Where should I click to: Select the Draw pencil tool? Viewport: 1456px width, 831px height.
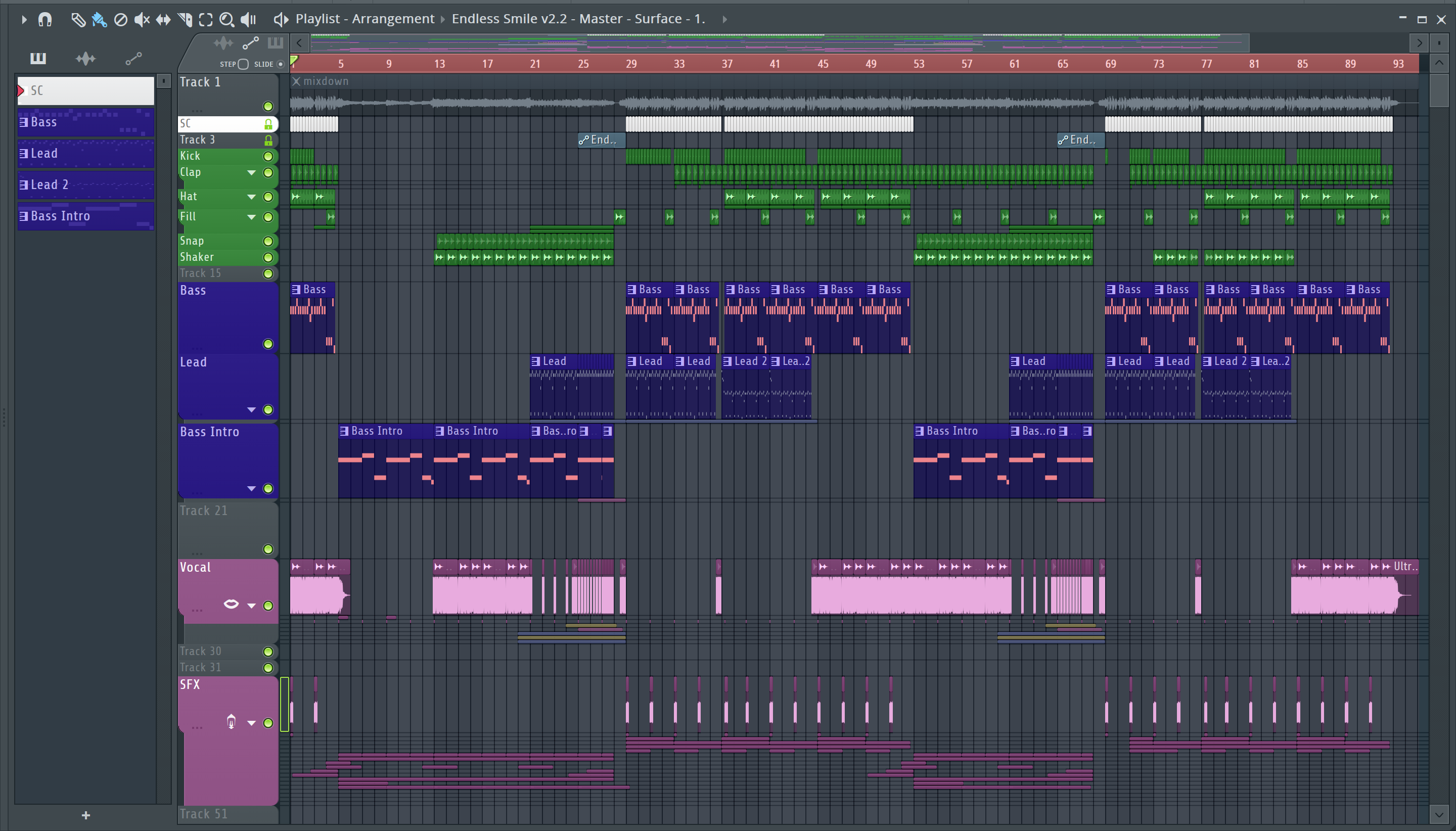click(x=78, y=20)
